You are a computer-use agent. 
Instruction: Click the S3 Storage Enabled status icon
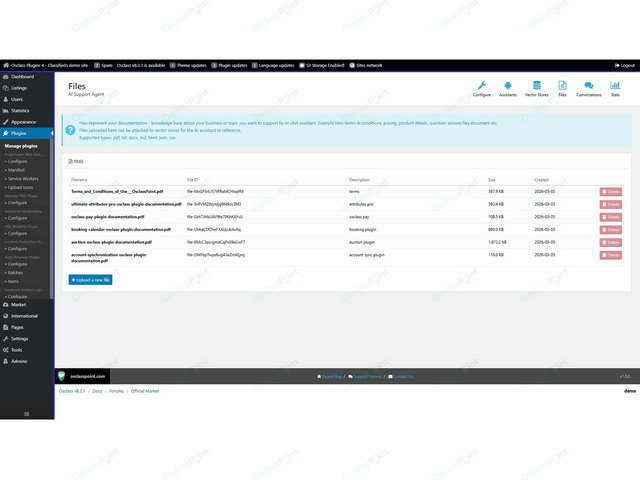coord(302,65)
